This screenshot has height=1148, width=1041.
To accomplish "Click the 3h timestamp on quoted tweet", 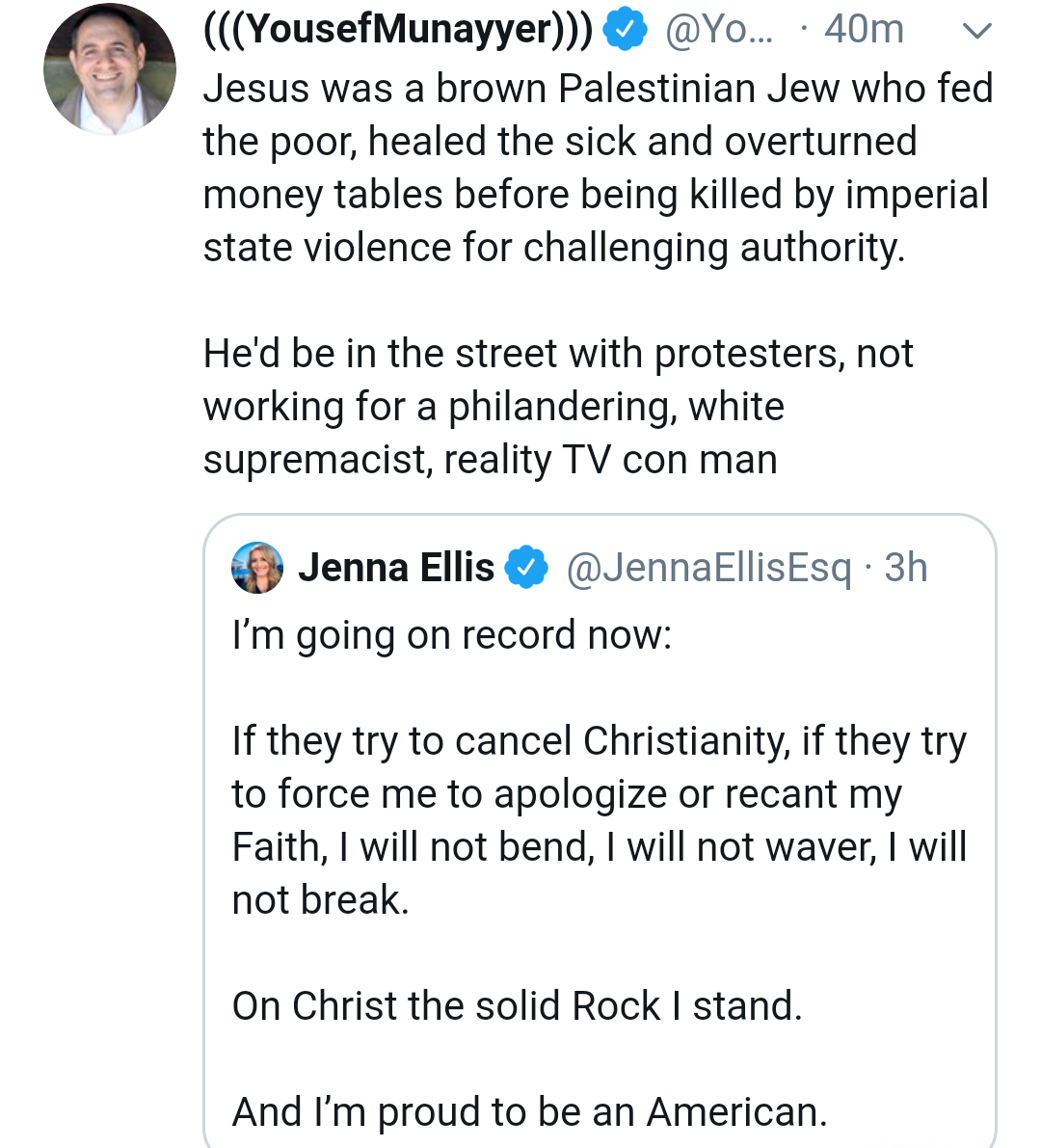I will coord(906,568).
